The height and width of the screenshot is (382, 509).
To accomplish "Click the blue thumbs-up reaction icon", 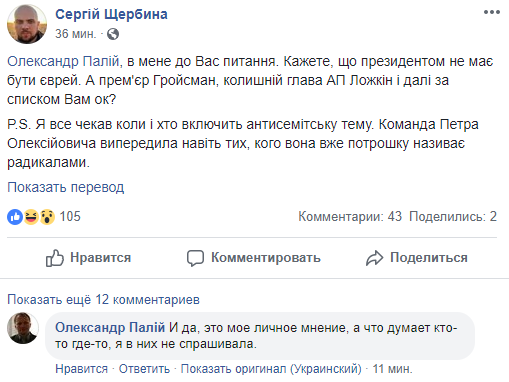I will (15, 217).
